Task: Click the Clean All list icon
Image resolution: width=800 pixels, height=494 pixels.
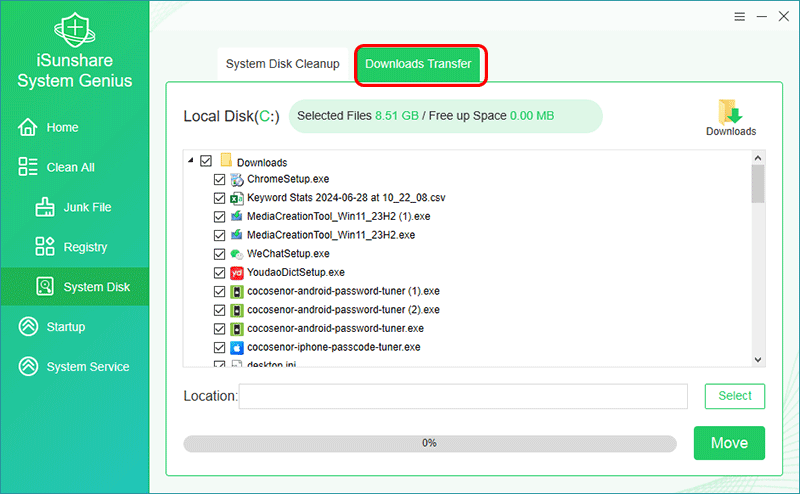Action: 28,167
